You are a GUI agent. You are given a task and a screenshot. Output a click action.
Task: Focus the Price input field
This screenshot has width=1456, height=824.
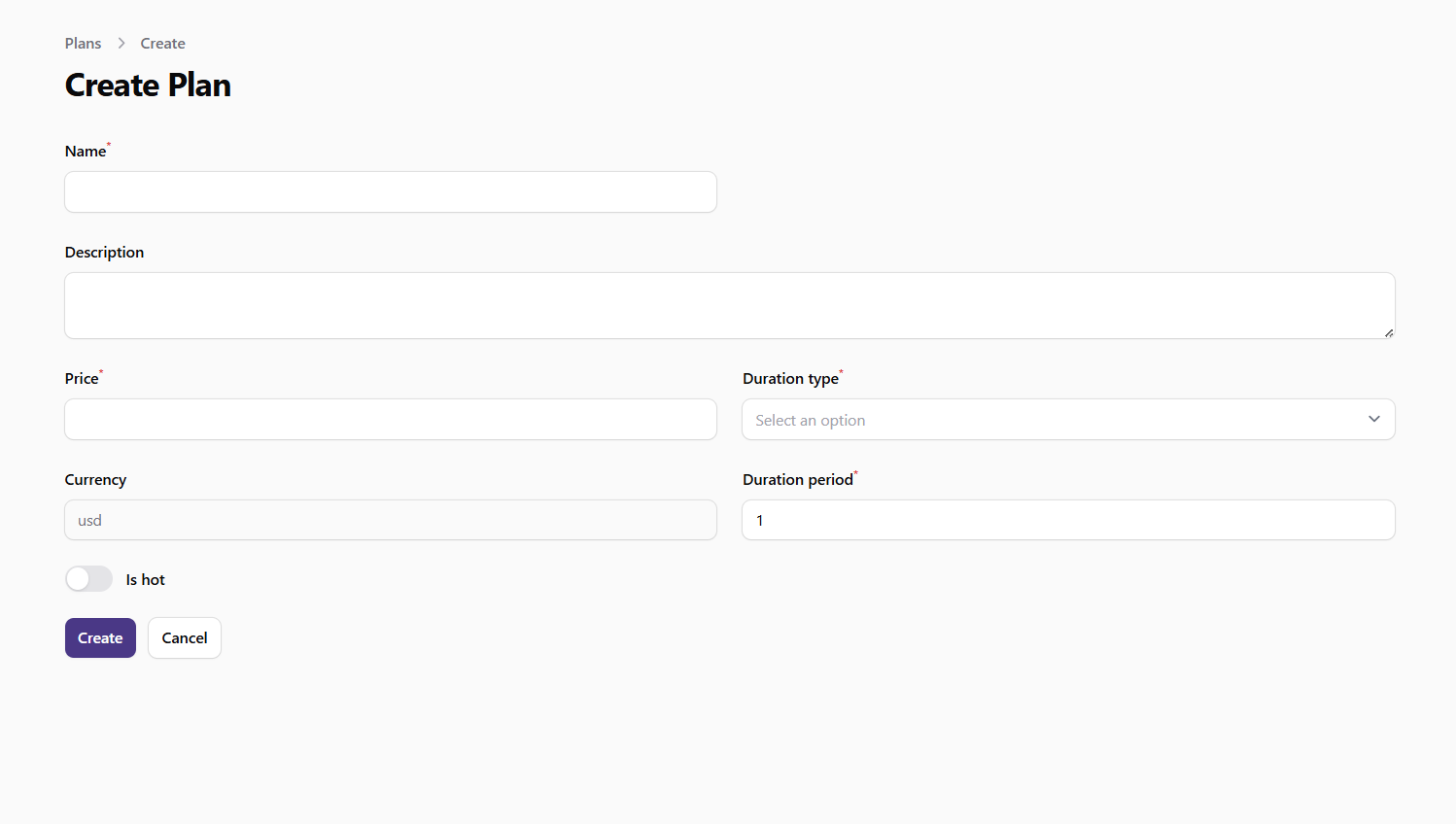point(390,420)
